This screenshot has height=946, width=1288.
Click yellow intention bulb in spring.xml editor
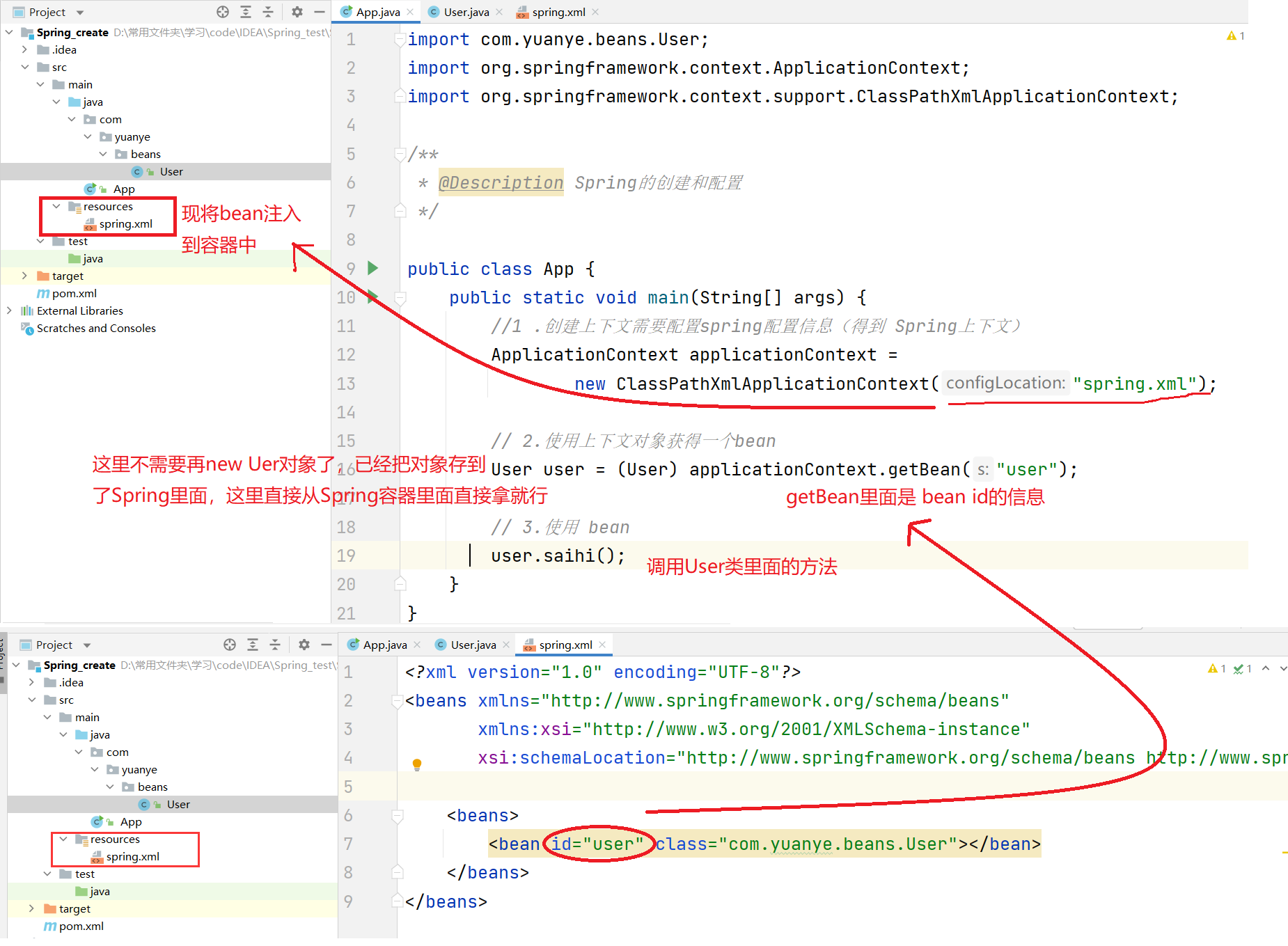(417, 764)
